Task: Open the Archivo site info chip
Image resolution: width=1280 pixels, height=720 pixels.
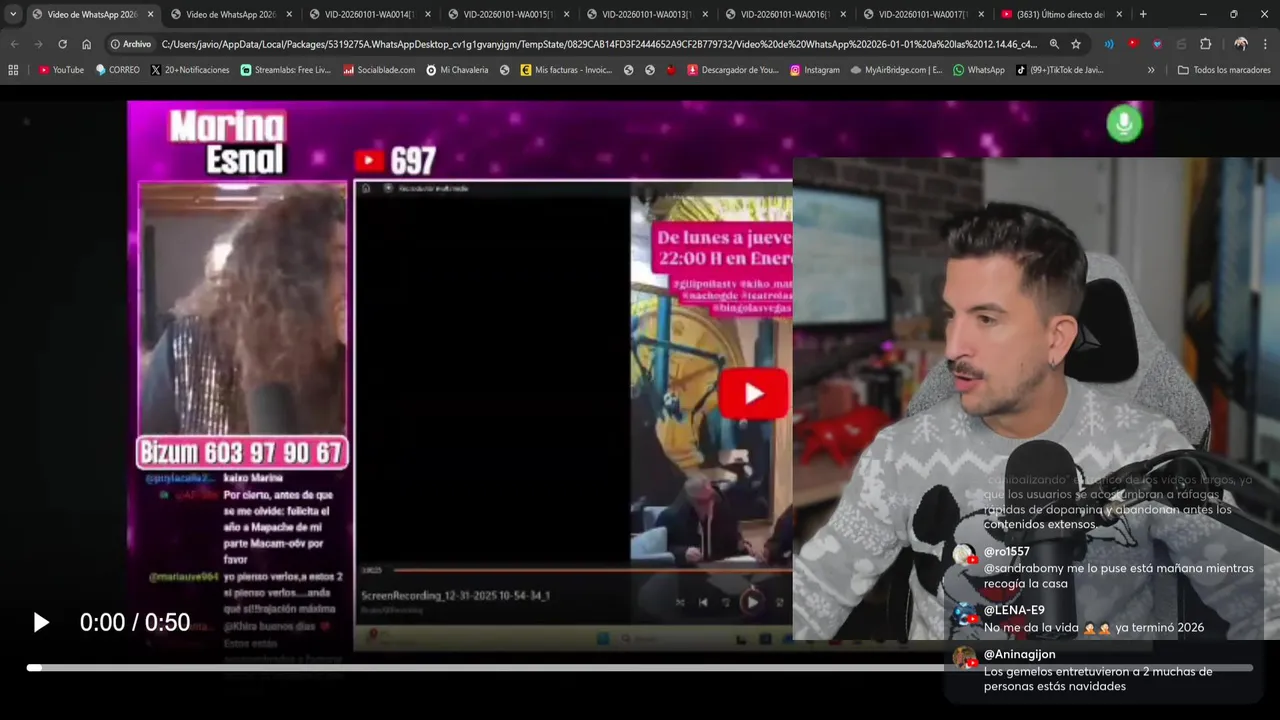Action: click(x=131, y=44)
